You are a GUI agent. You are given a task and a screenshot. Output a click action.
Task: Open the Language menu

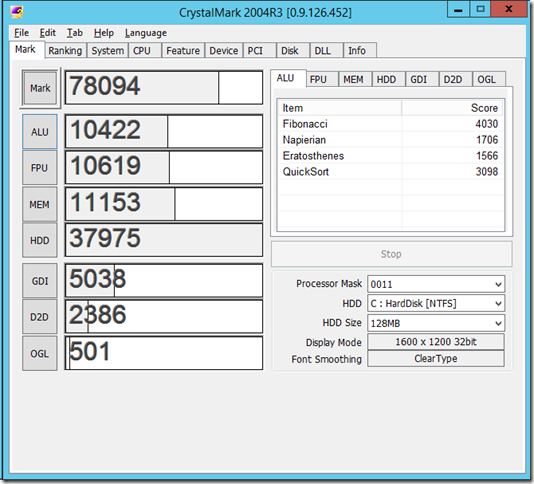[146, 33]
